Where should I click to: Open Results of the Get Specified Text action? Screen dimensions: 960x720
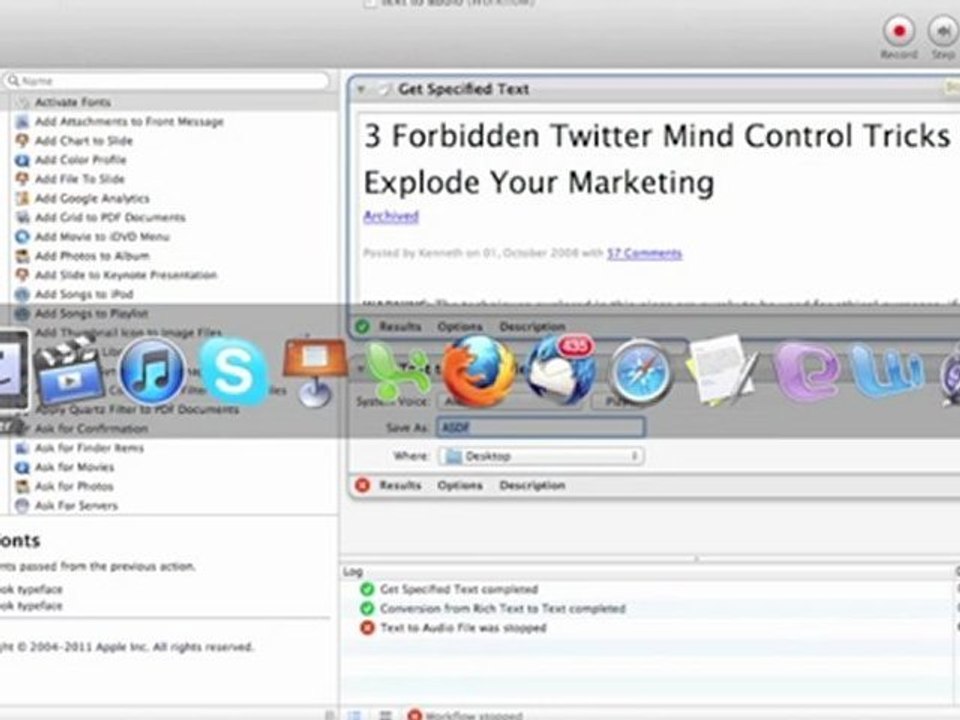[400, 326]
